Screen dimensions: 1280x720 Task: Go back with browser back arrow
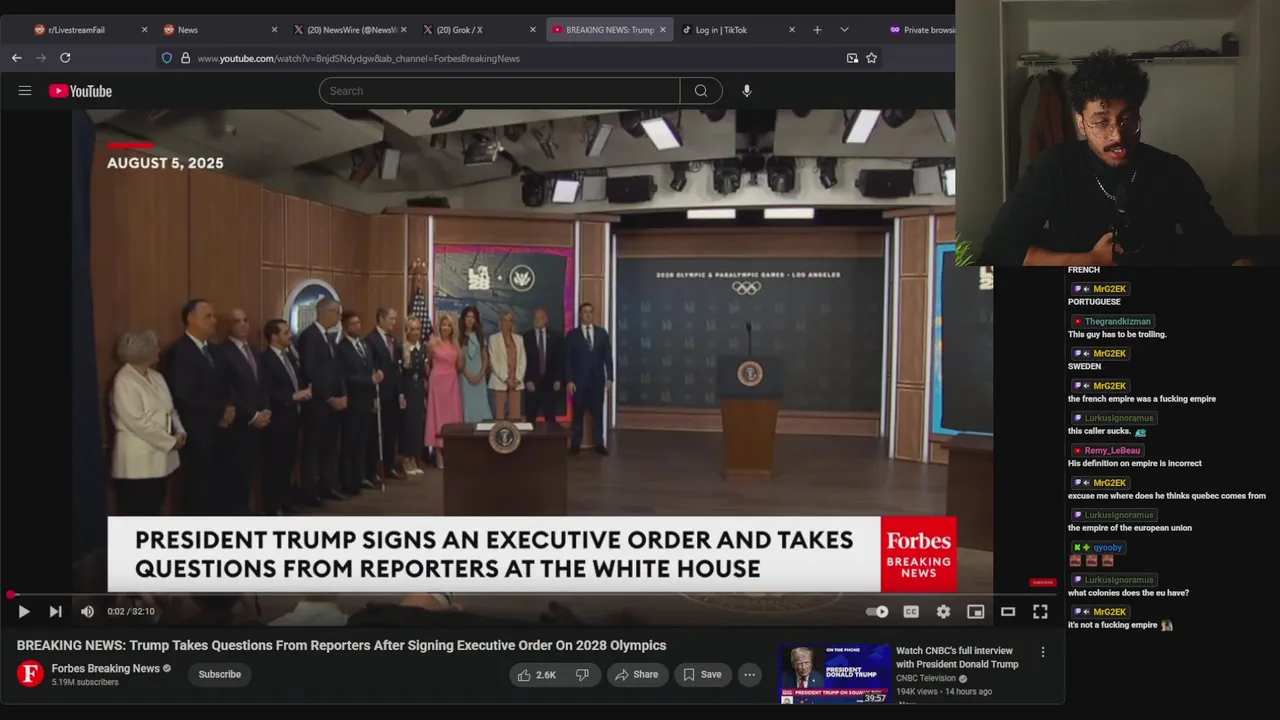pos(17,58)
